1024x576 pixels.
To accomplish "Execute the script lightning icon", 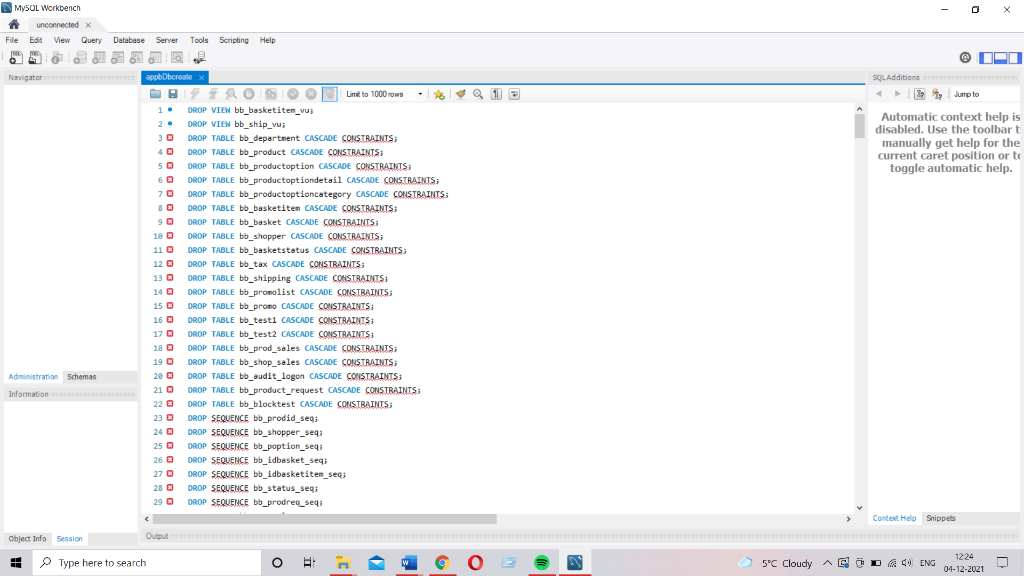I will (x=195, y=94).
